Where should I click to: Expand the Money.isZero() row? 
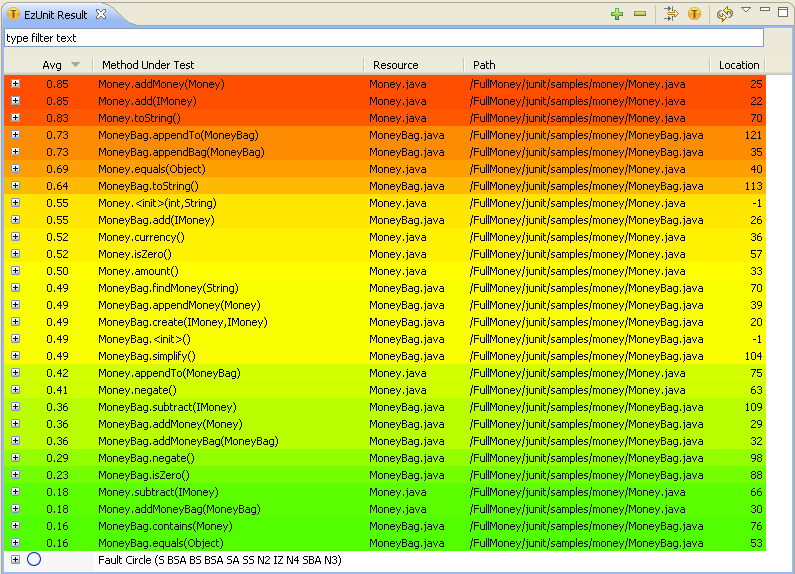pyautogui.click(x=16, y=254)
